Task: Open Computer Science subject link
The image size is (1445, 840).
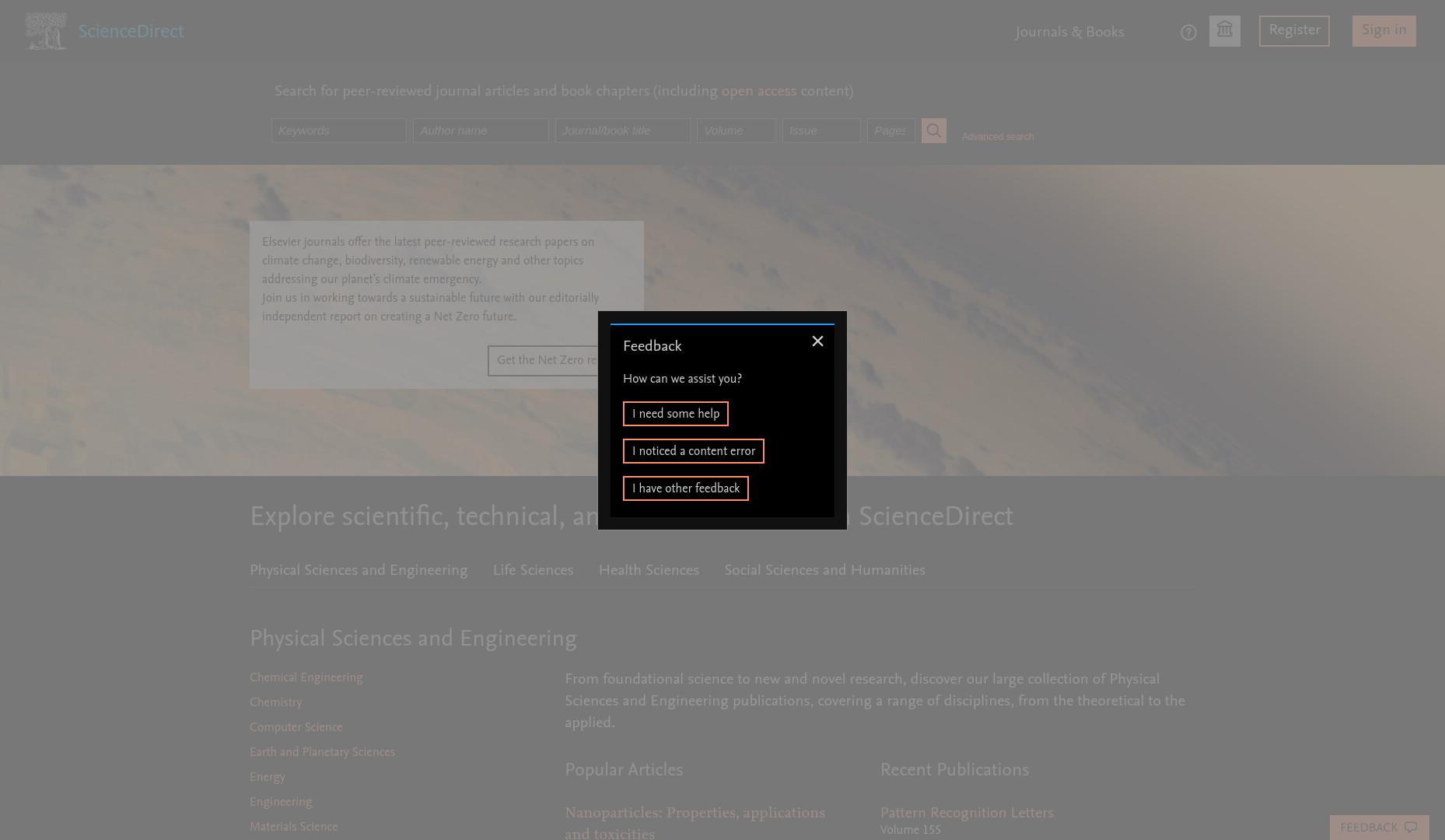Action: click(x=296, y=728)
